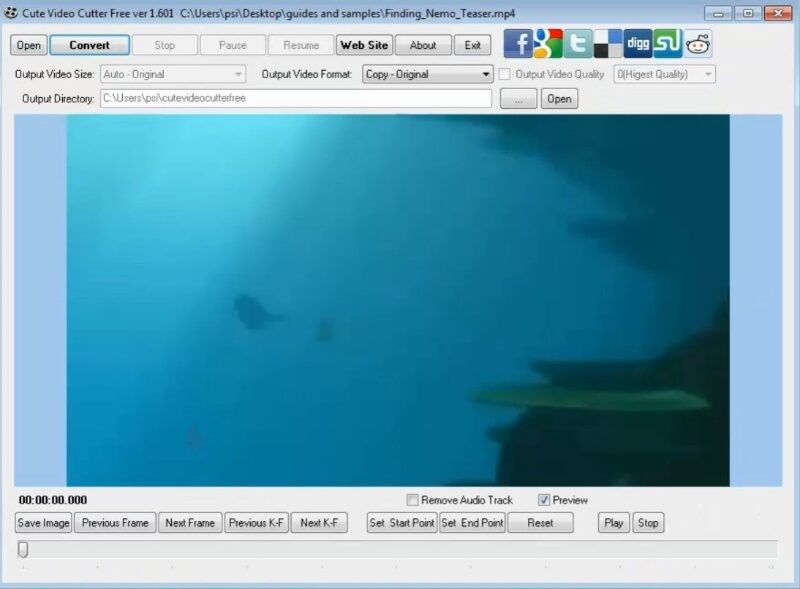Click the panda app icon in title bar
The height and width of the screenshot is (589, 800).
click(11, 13)
